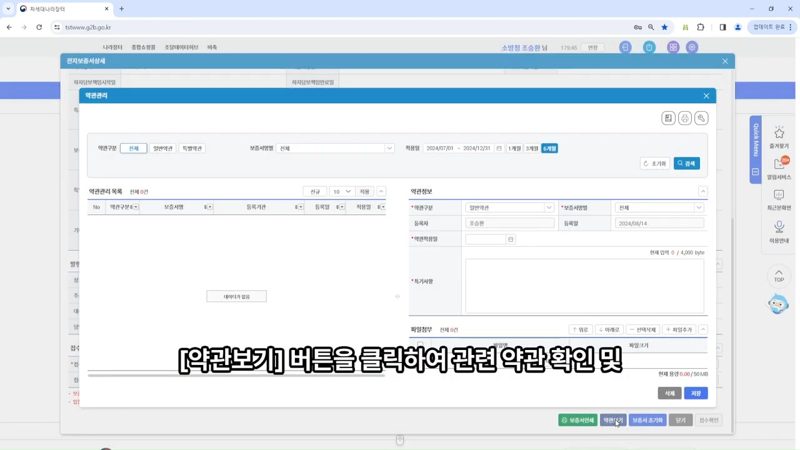Click the first round blue header icon
The width and height of the screenshot is (800, 450).
[625, 47]
